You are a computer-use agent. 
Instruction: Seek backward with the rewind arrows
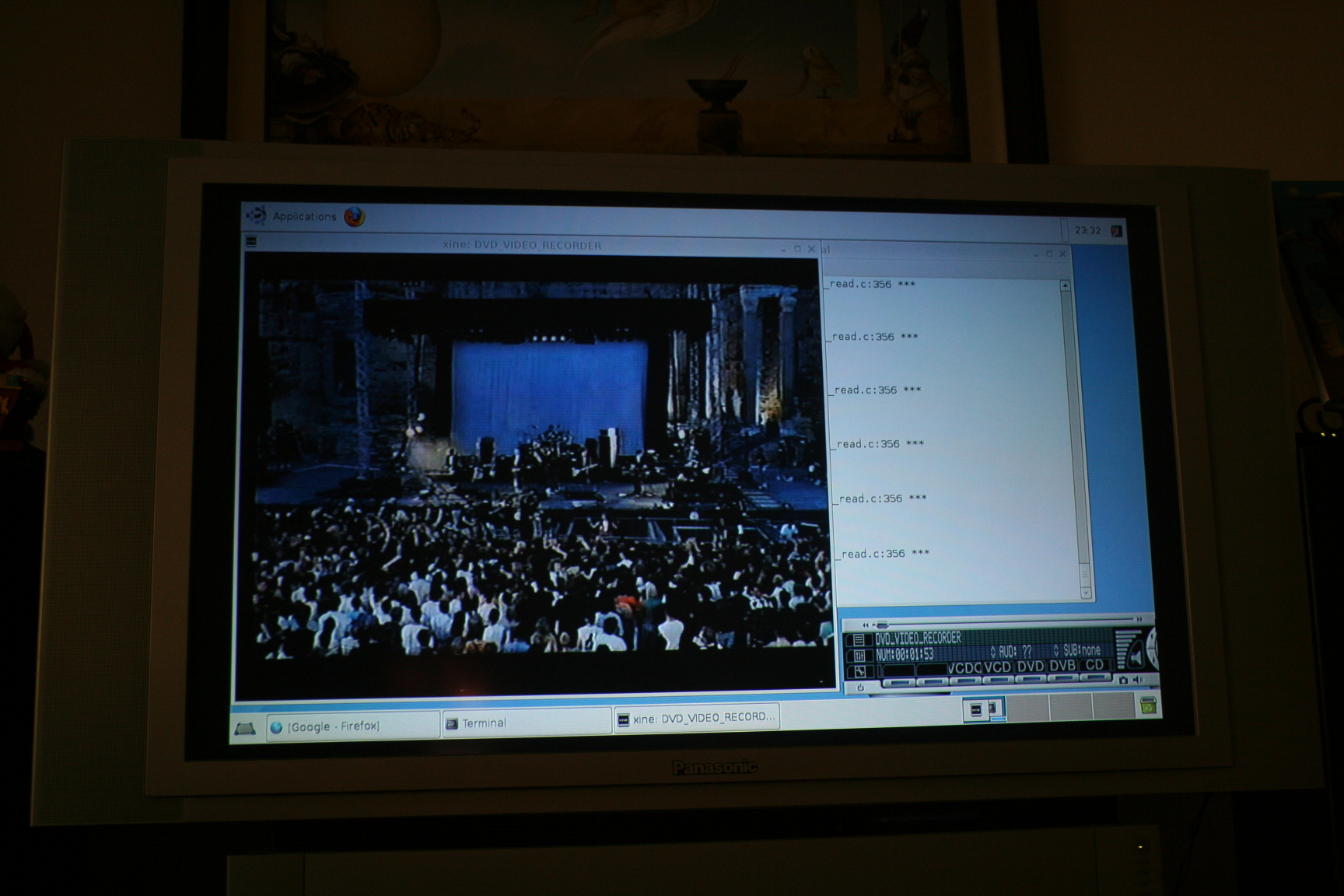(x=866, y=625)
